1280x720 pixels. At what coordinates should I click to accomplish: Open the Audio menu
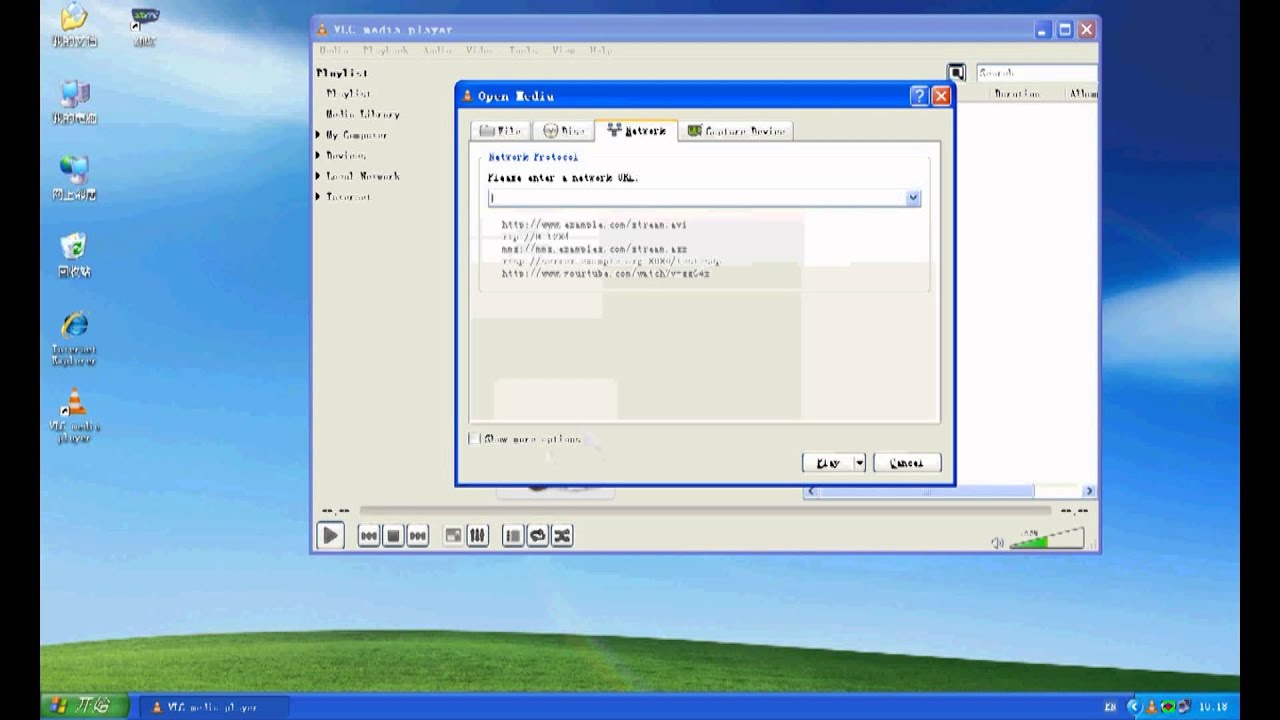437,50
